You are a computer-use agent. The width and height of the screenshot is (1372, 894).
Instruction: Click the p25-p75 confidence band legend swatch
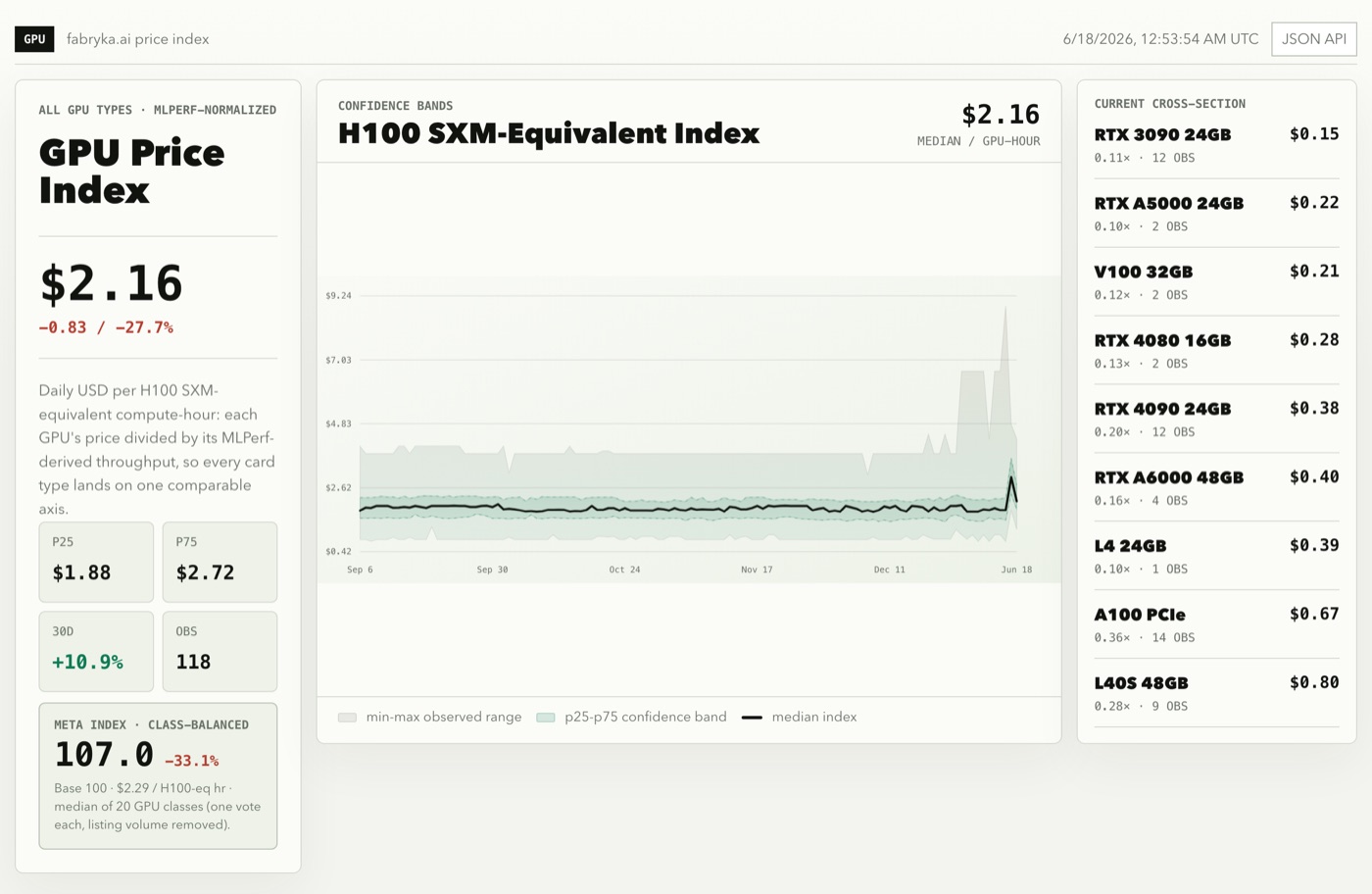coord(546,718)
